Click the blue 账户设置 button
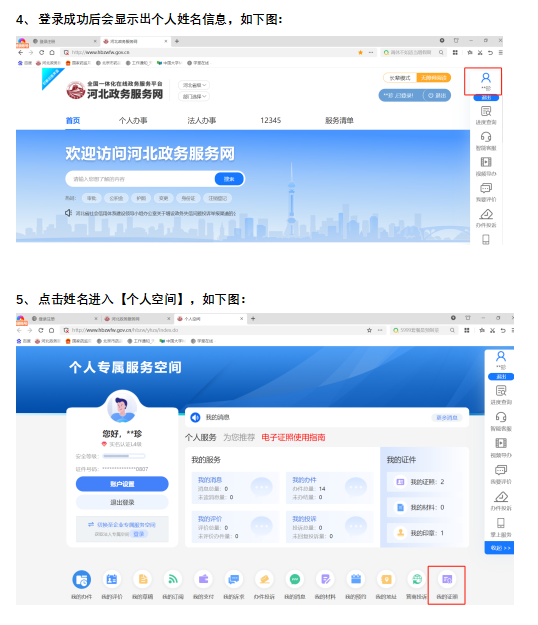 [x=122, y=484]
